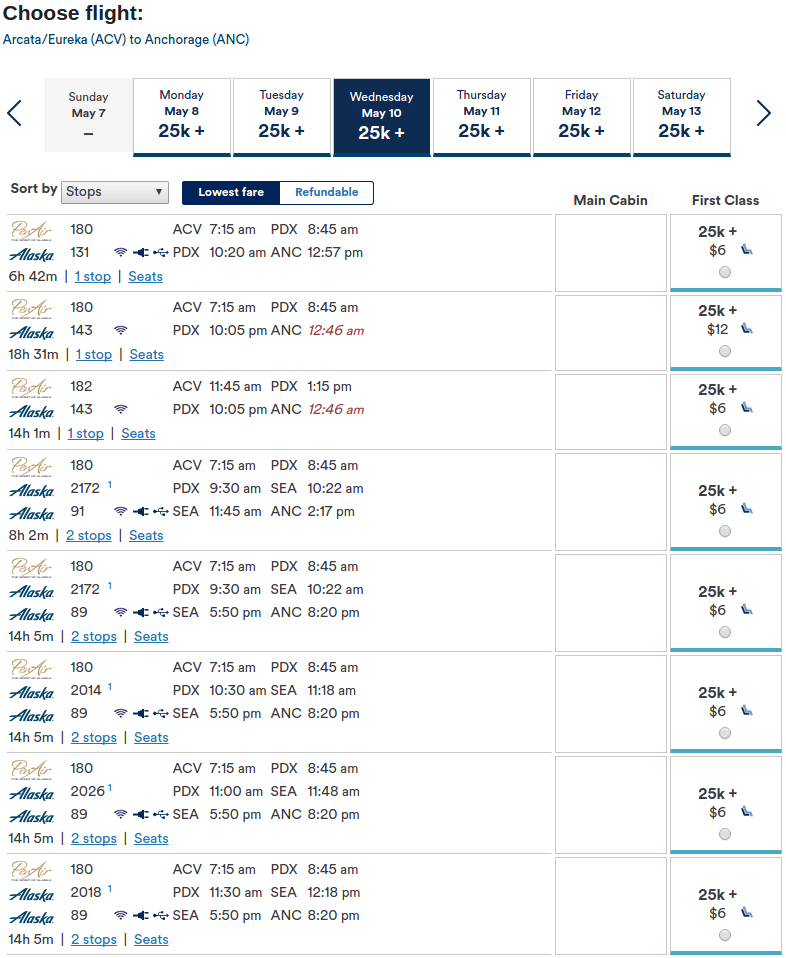Click the USB icon on flight 91
The width and height of the screenshot is (786, 958).
point(161,511)
